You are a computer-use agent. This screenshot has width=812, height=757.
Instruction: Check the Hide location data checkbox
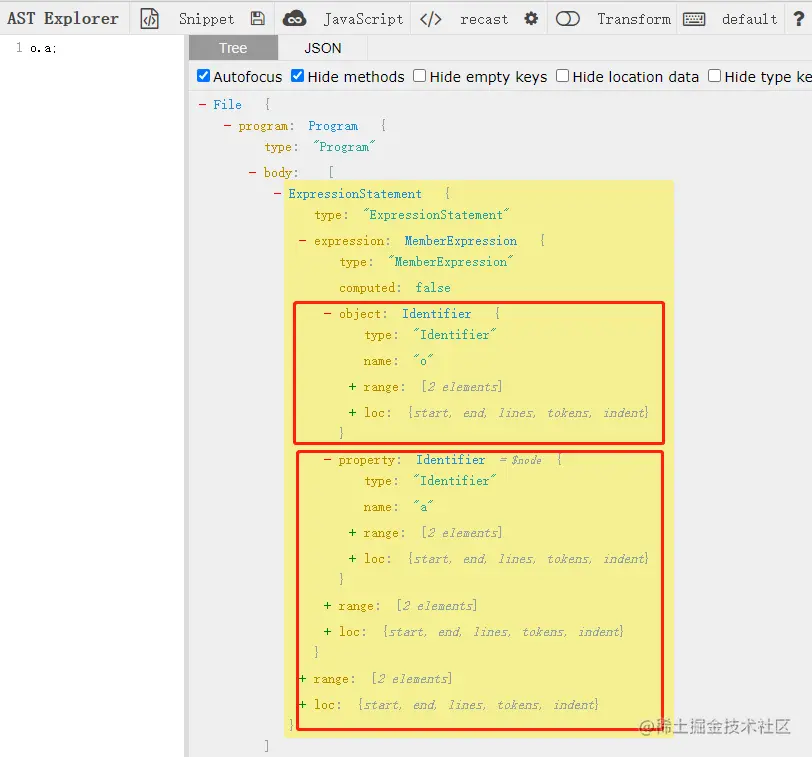coord(561,76)
